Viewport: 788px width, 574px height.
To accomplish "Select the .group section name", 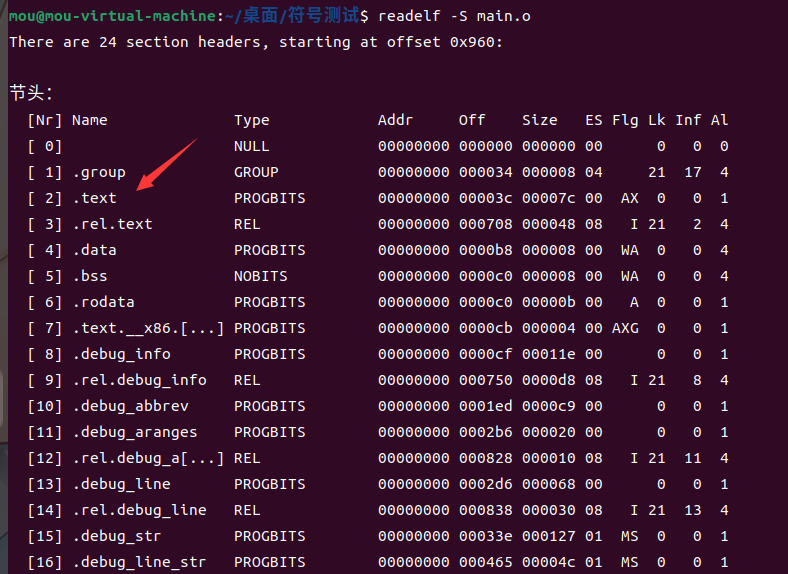I will (x=98, y=172).
